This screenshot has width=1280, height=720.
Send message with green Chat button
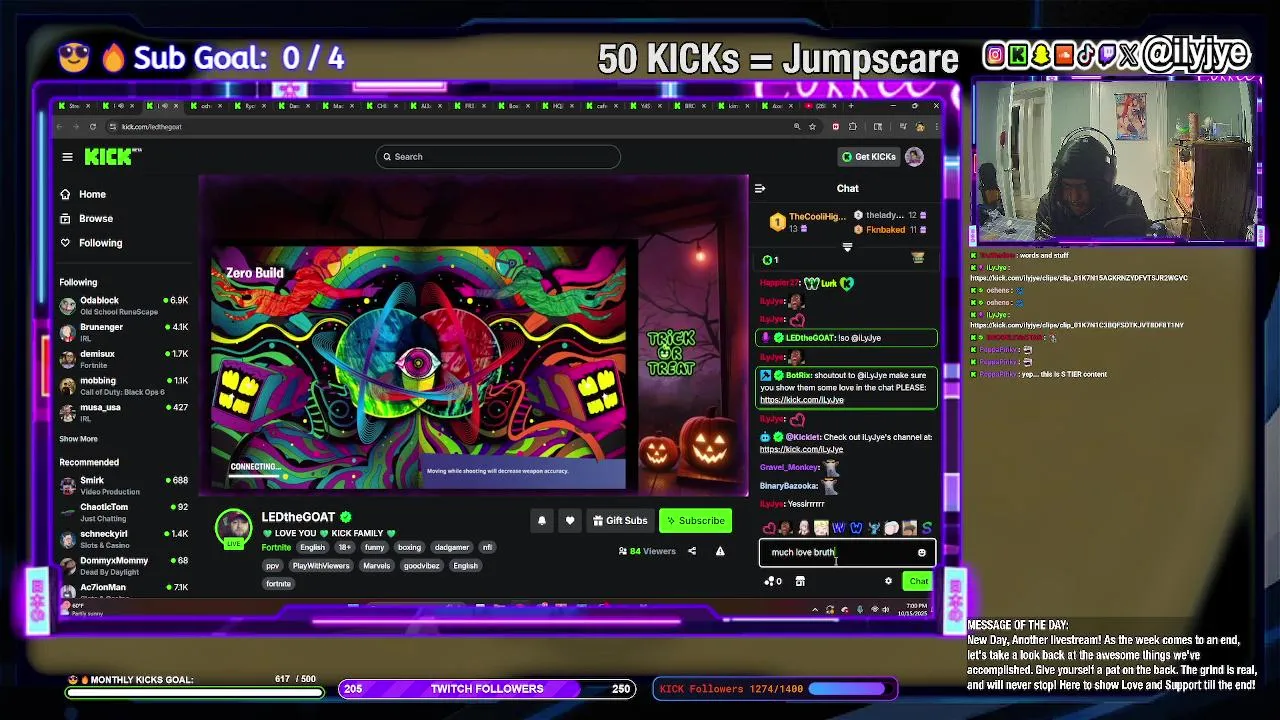(x=918, y=581)
